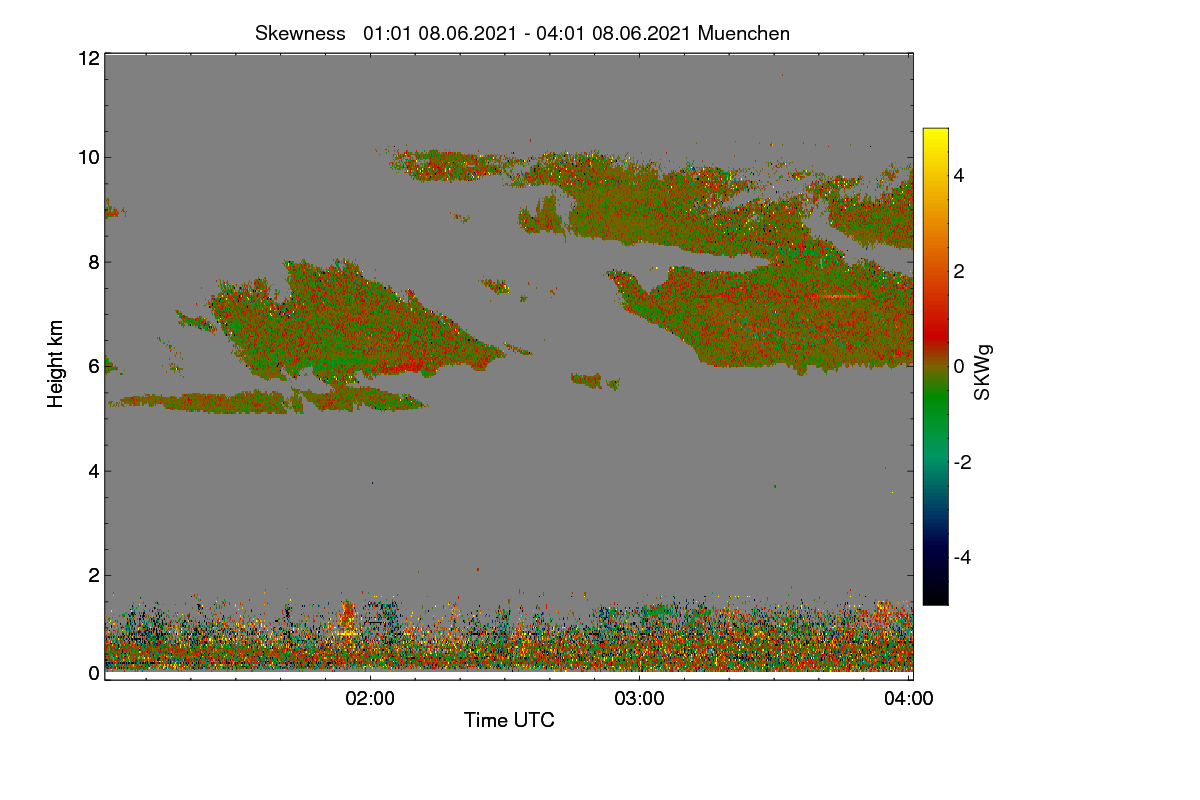The image size is (1200, 800).
Task: Click the height tick label 6
Action: [x=92, y=366]
